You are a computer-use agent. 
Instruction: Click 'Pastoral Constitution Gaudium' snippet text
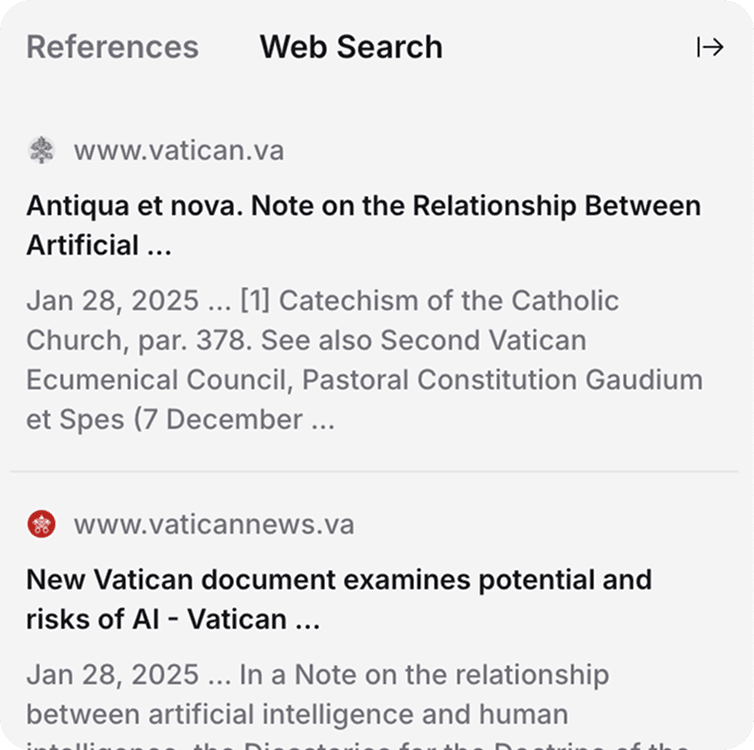(x=502, y=380)
